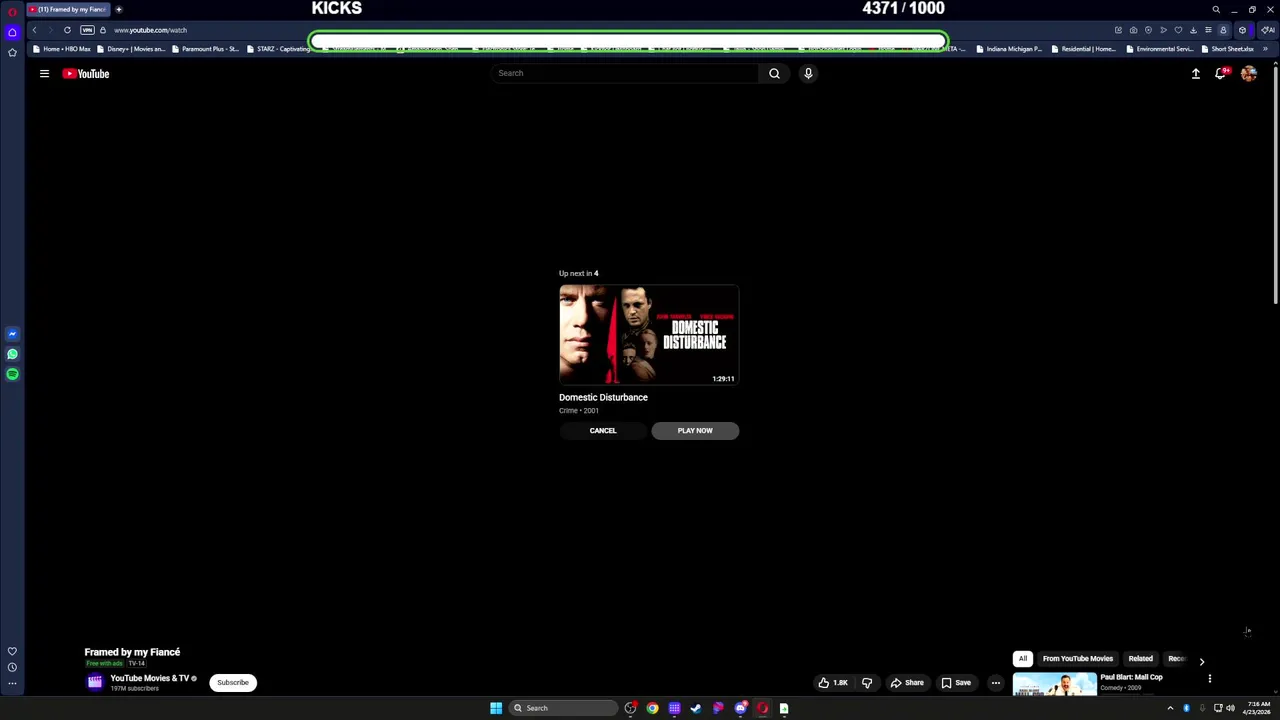1280x720 pixels.
Task: Dislike the video with thumbs down
Action: 867,683
